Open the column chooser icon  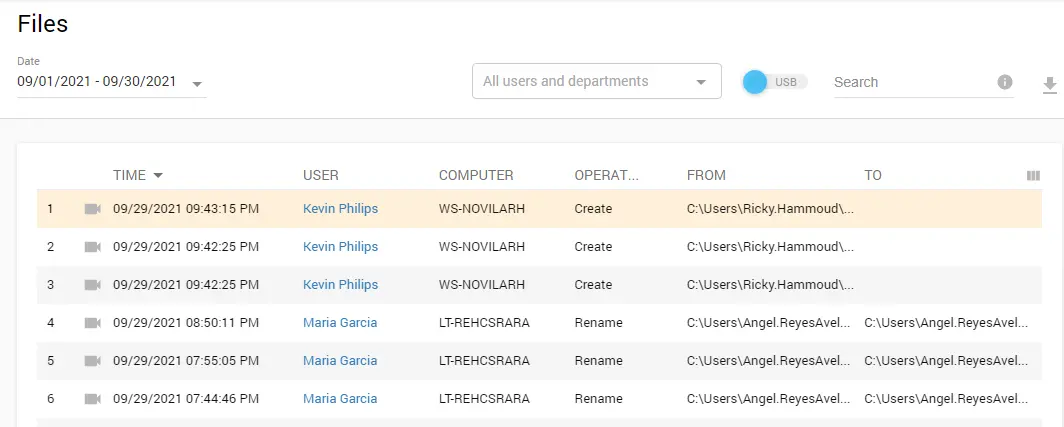pos(1033,176)
